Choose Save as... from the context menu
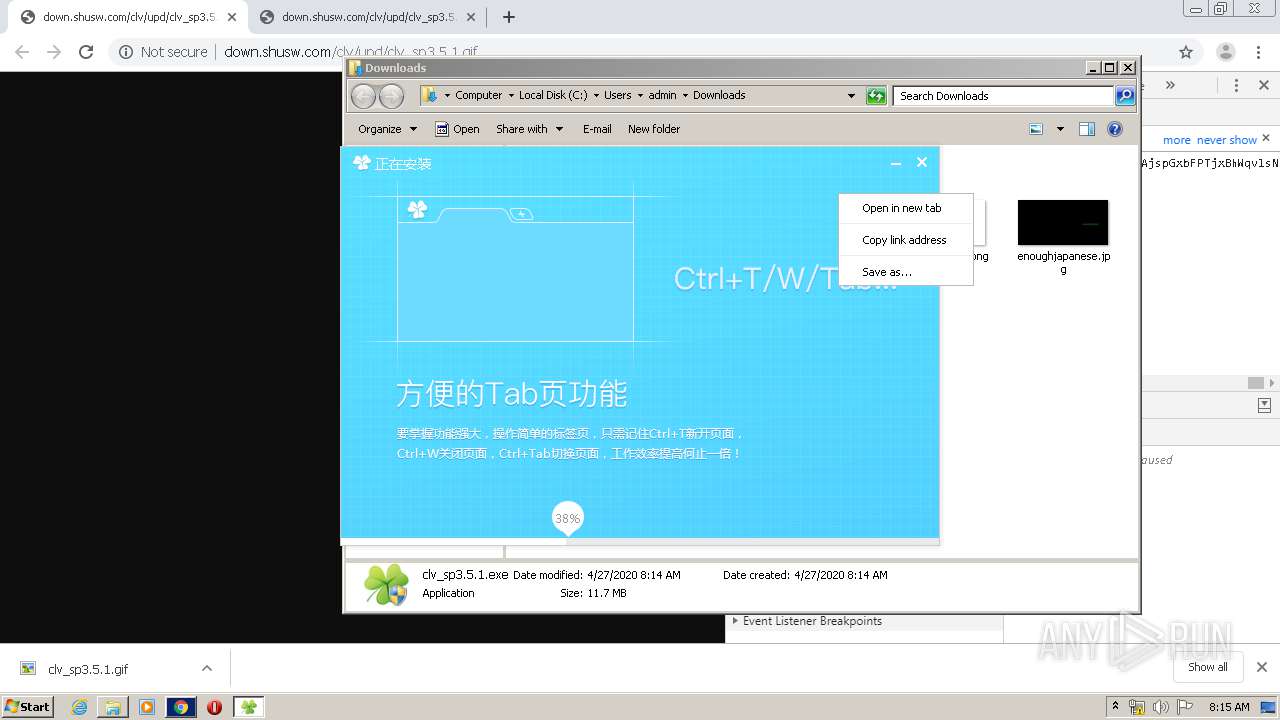The width and height of the screenshot is (1280, 720). coord(905,272)
